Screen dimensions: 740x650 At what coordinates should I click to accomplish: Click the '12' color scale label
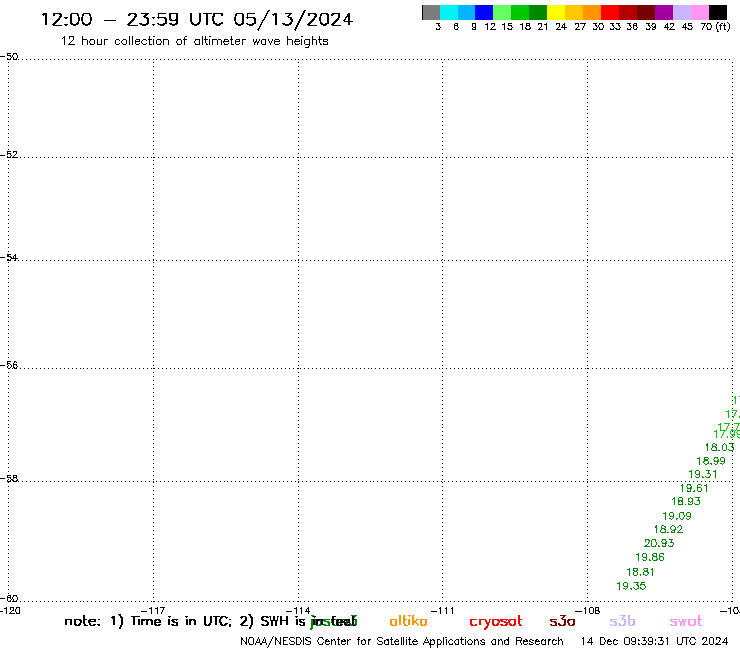click(x=490, y=27)
